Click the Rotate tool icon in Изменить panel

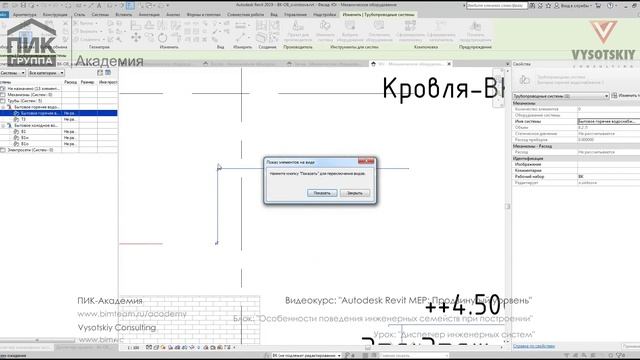click(162, 38)
